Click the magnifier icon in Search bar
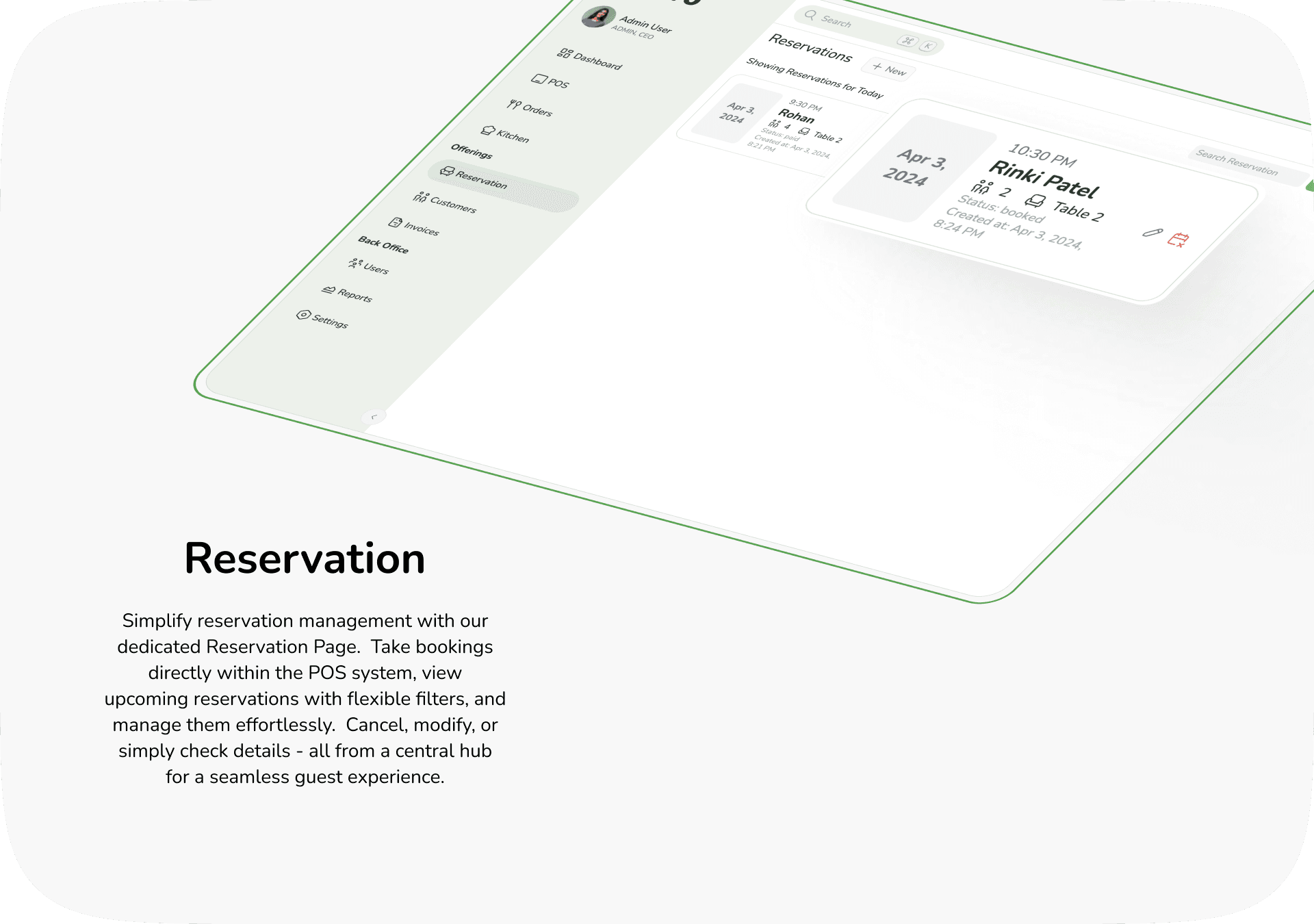Viewport: 1314px width, 924px height. click(810, 14)
